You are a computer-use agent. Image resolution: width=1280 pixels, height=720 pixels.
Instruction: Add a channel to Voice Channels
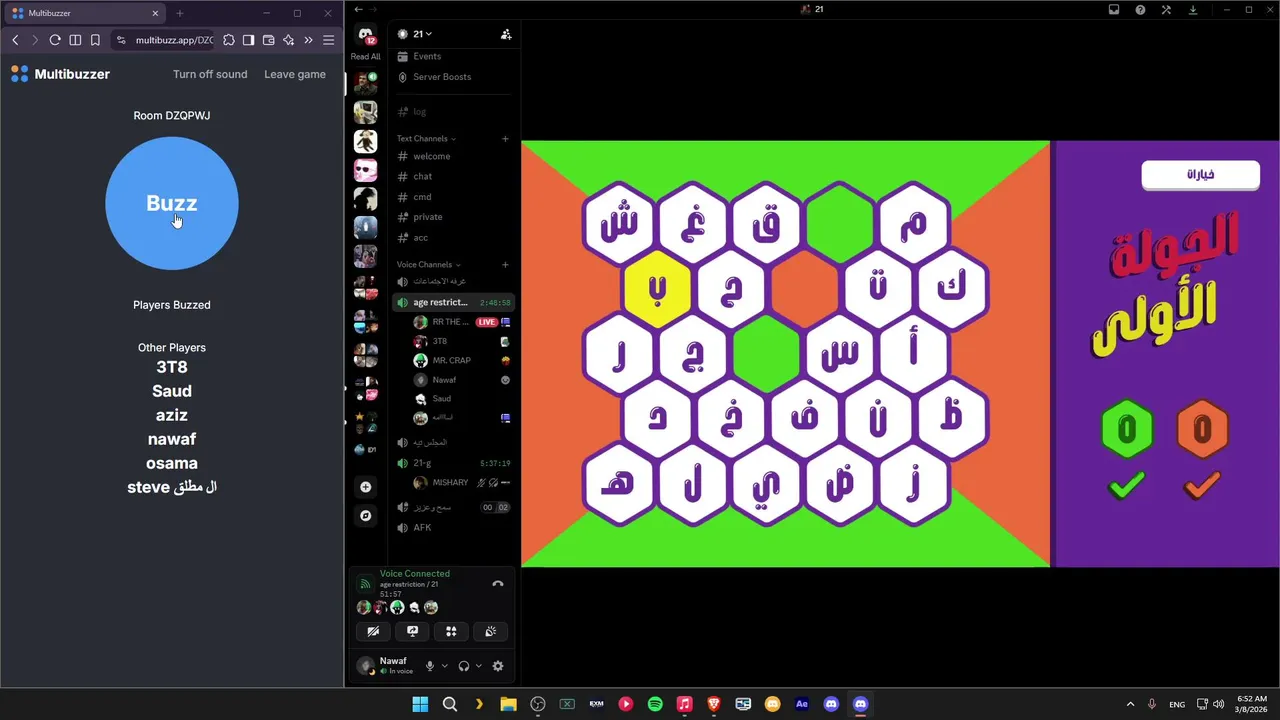click(x=505, y=265)
